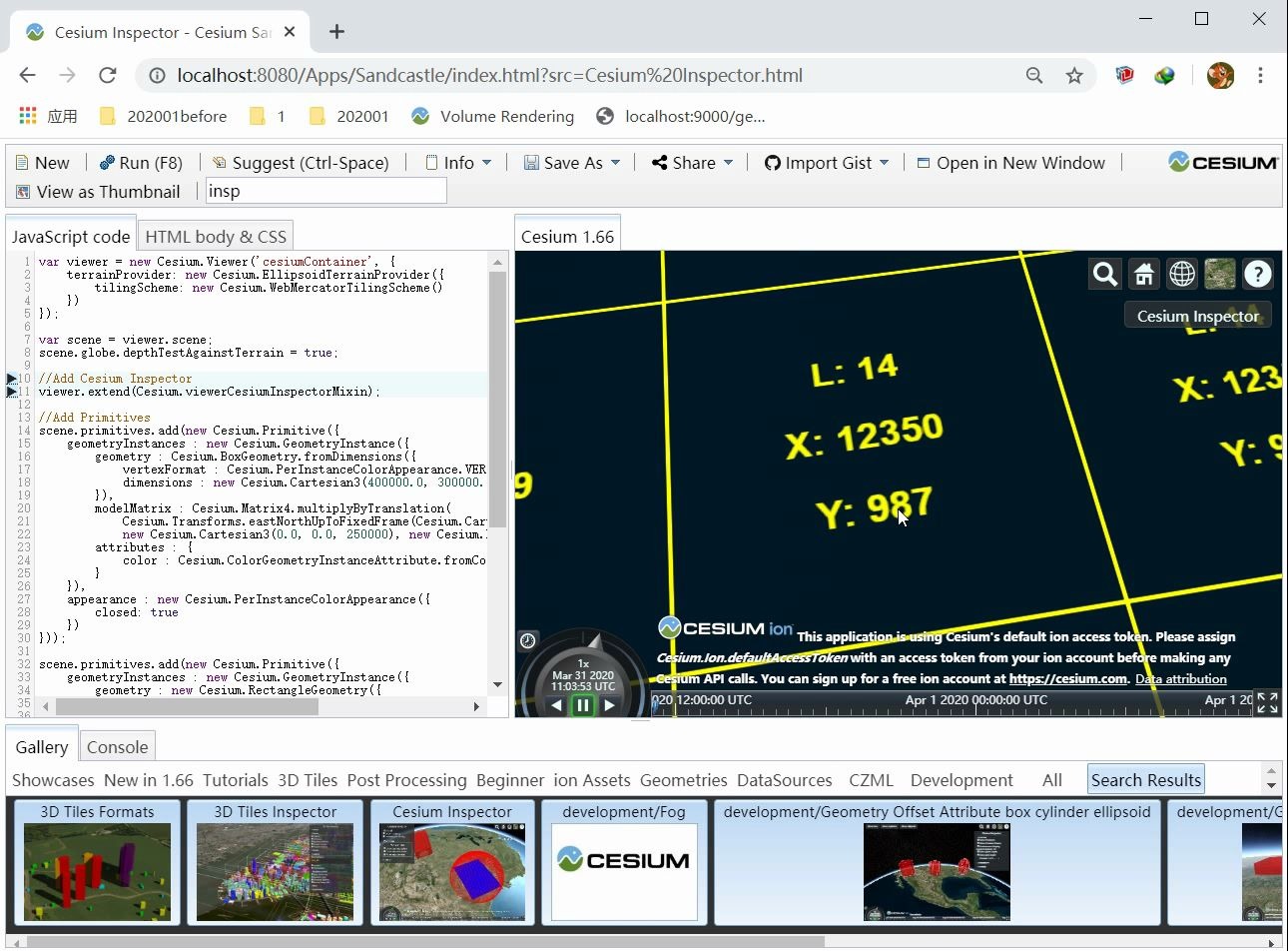Switch to the JavaScript code tab

click(x=71, y=237)
